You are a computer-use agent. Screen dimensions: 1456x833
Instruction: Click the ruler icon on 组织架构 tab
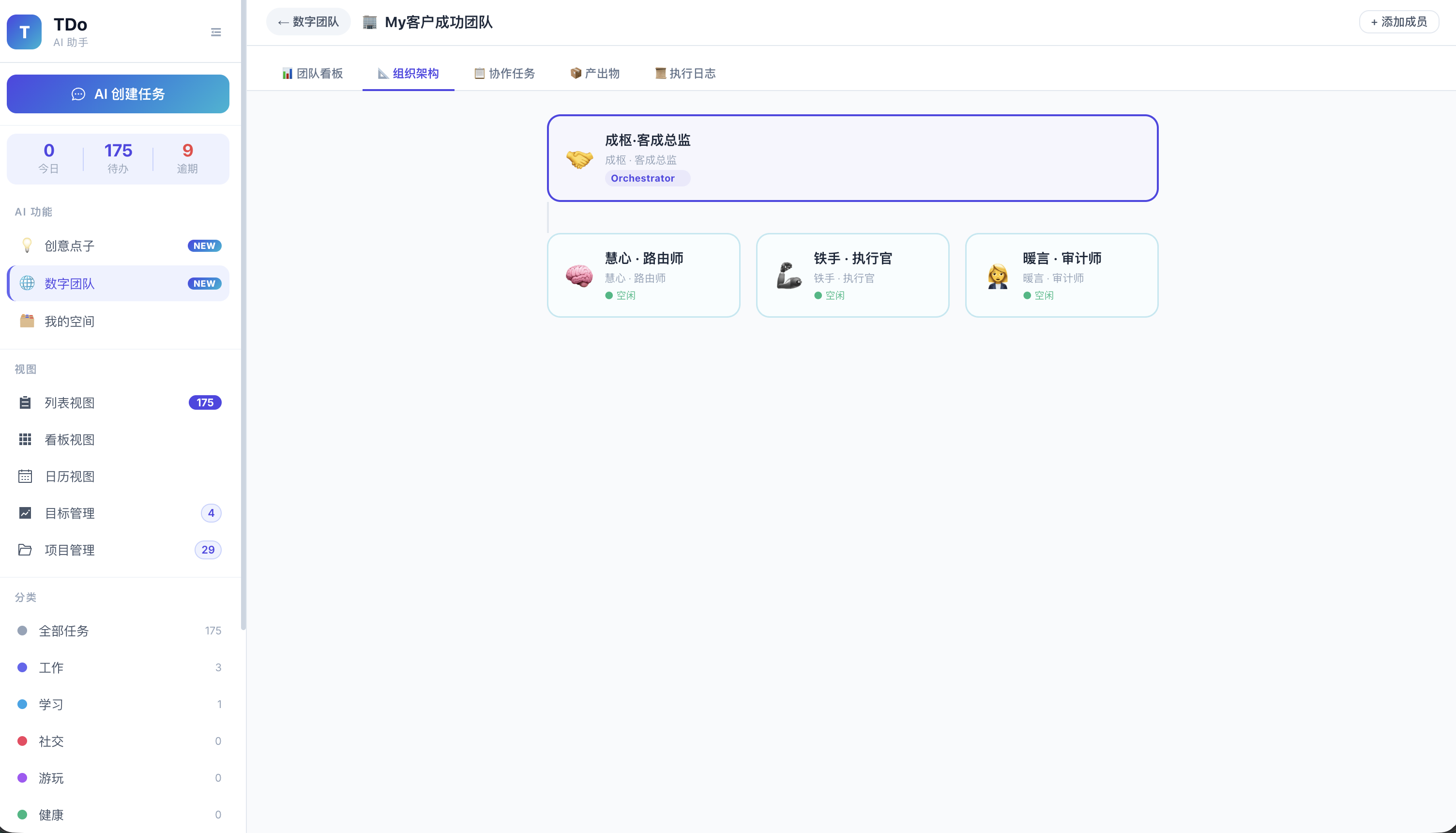383,74
